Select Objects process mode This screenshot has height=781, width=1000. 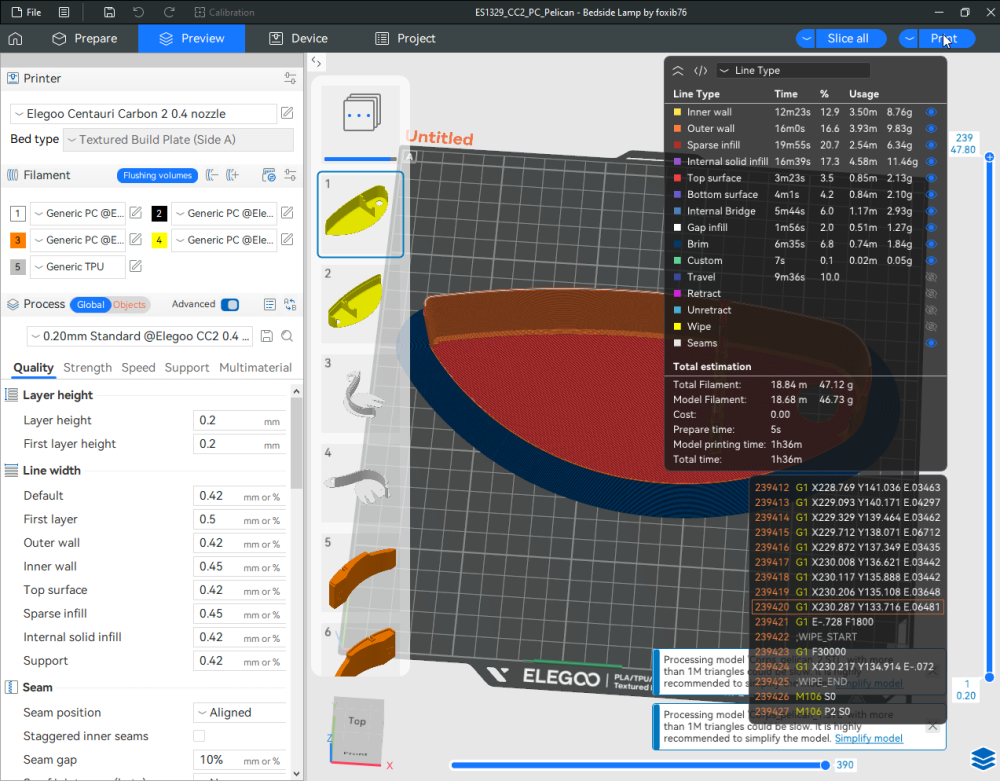click(129, 305)
